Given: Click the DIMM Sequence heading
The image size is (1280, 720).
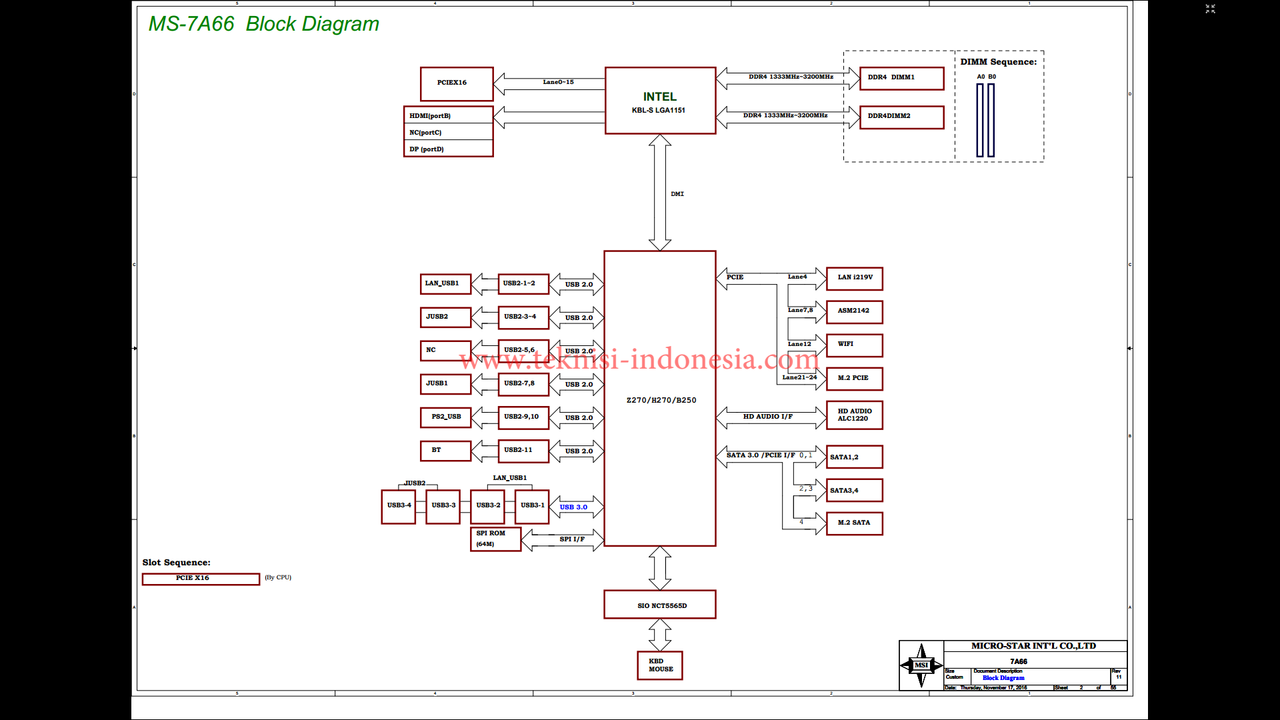Looking at the screenshot, I should (x=999, y=62).
